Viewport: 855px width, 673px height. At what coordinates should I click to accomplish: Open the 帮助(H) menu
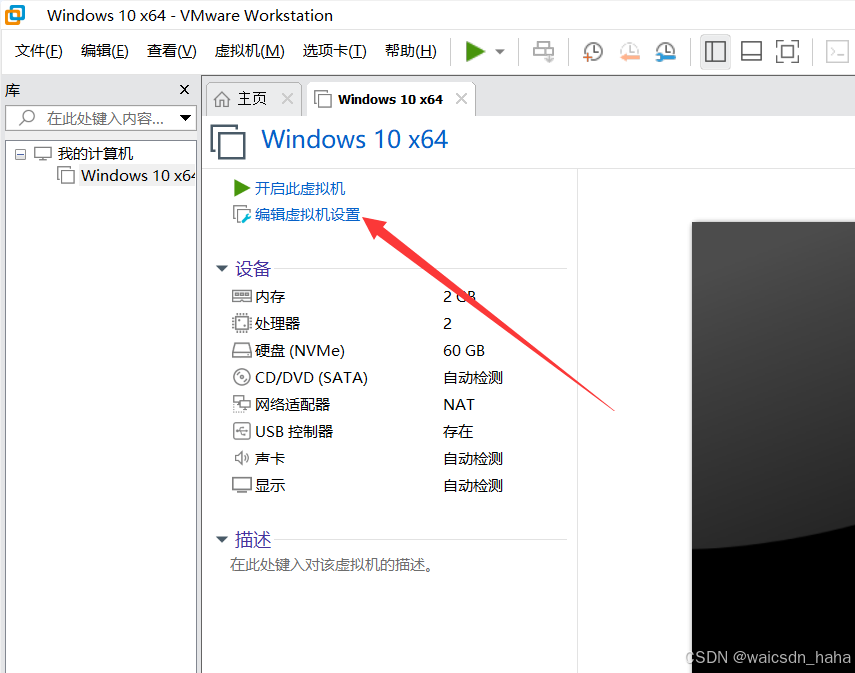click(411, 51)
